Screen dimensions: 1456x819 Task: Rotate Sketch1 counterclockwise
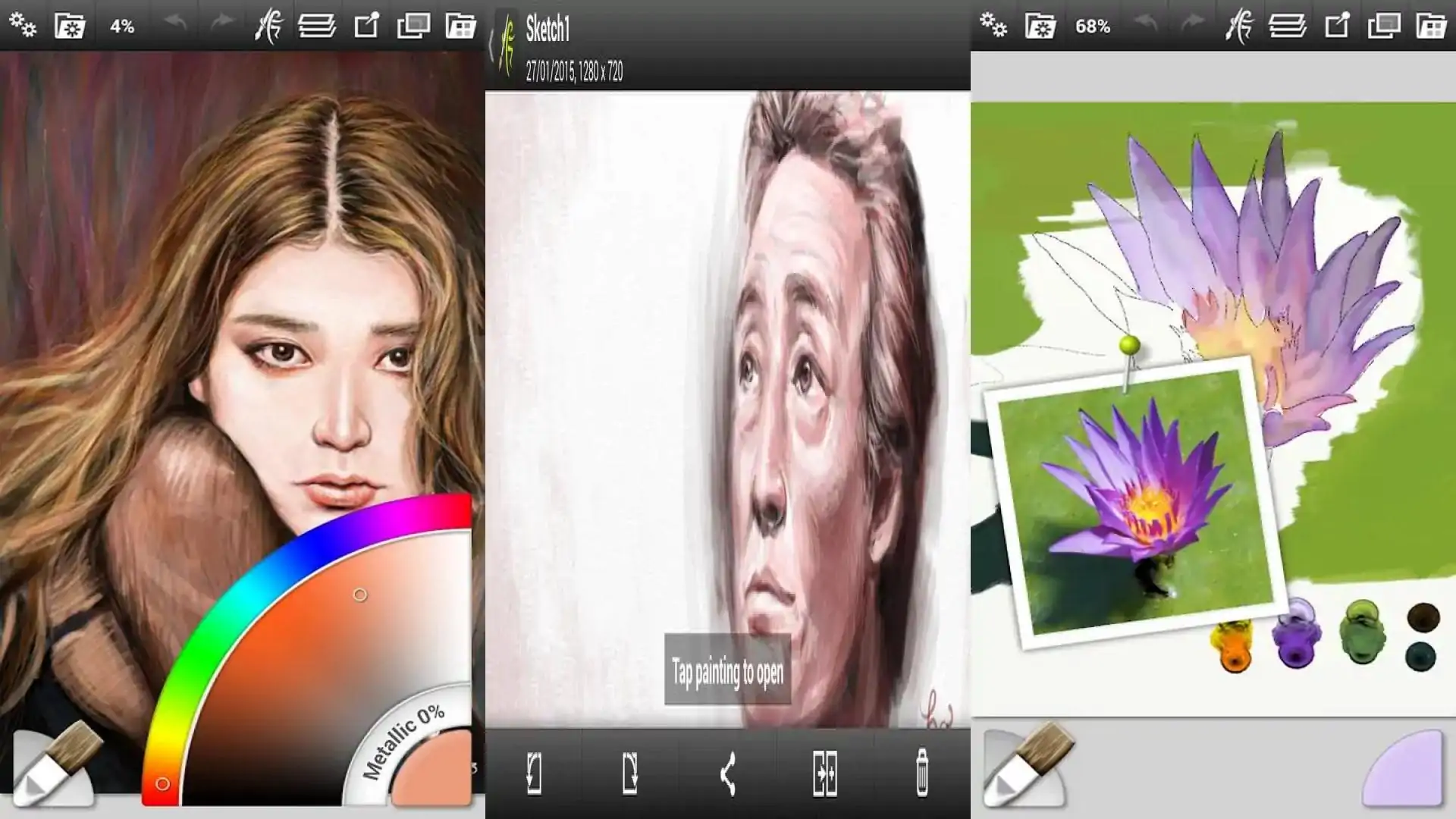(x=535, y=770)
